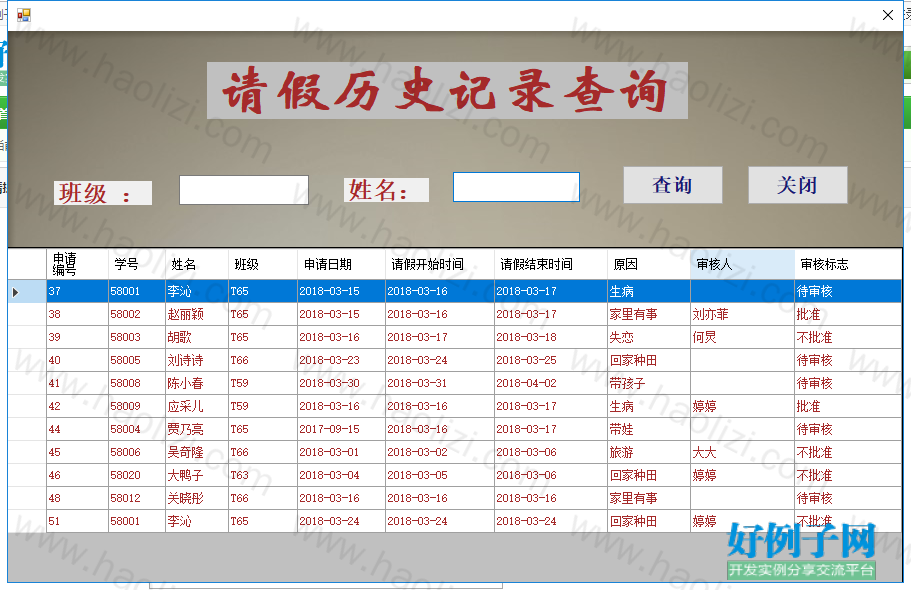The image size is (911, 590).
Task: Click reviewer cell 刘亦菲
Action: coord(743,314)
